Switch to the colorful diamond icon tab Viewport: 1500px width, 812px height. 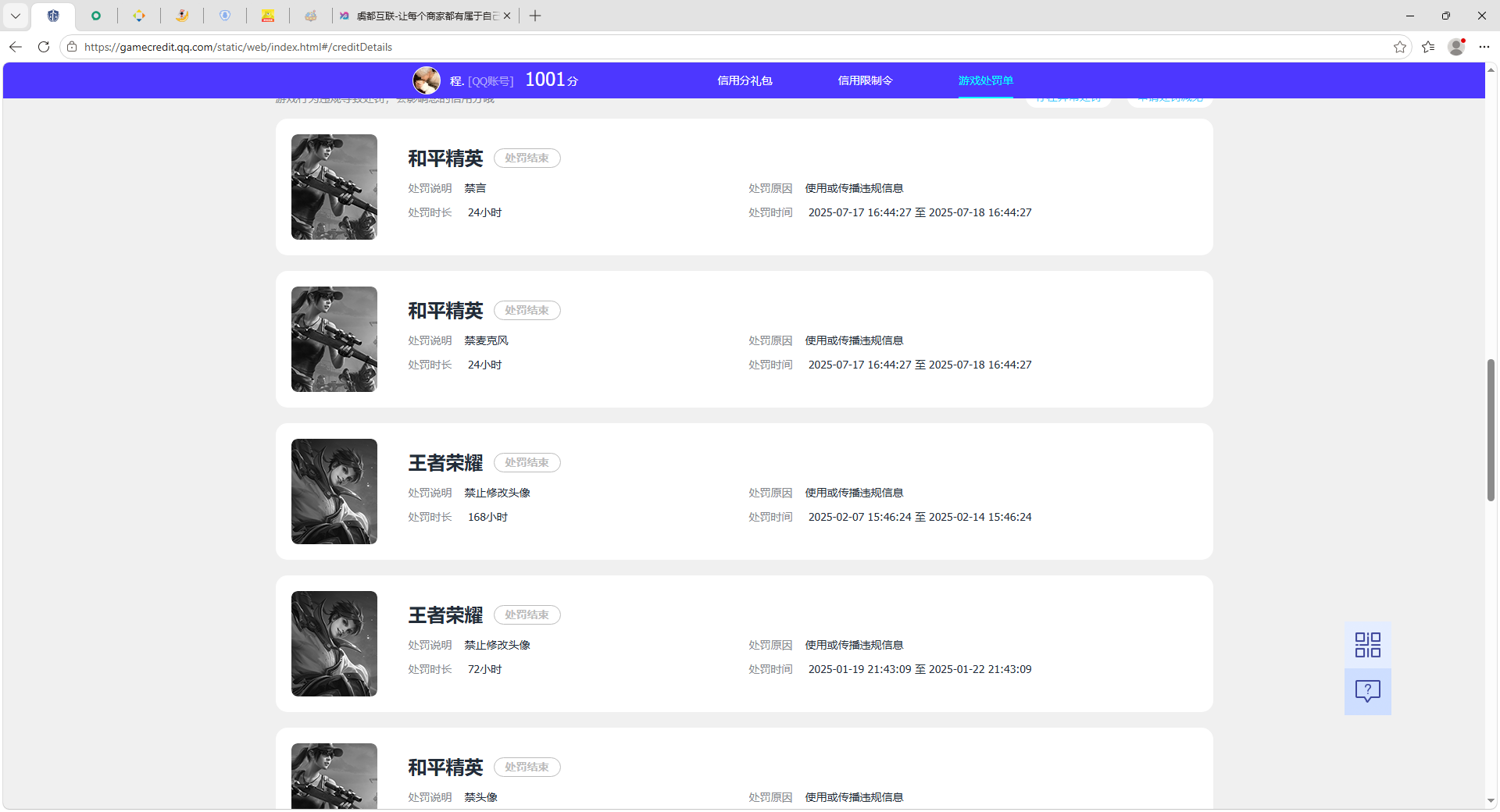(139, 16)
